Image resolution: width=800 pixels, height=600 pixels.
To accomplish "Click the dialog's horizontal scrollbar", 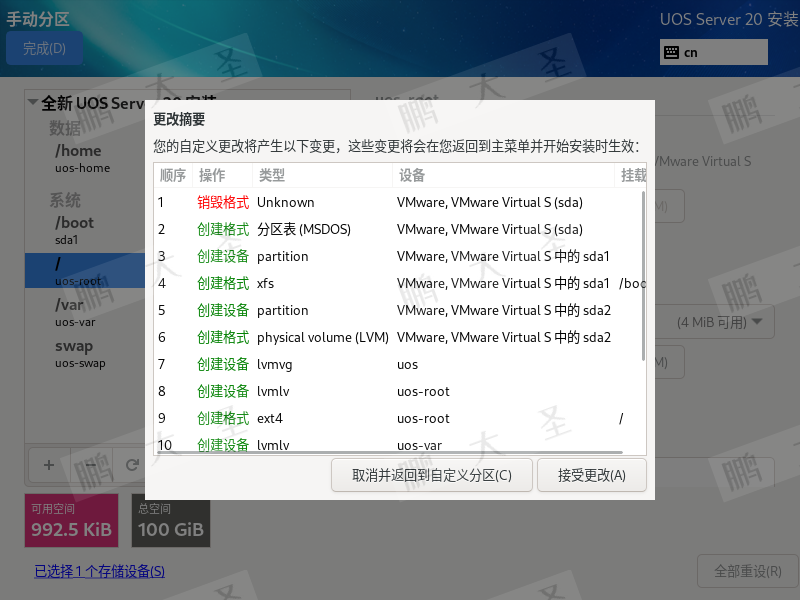I will [x=390, y=452].
